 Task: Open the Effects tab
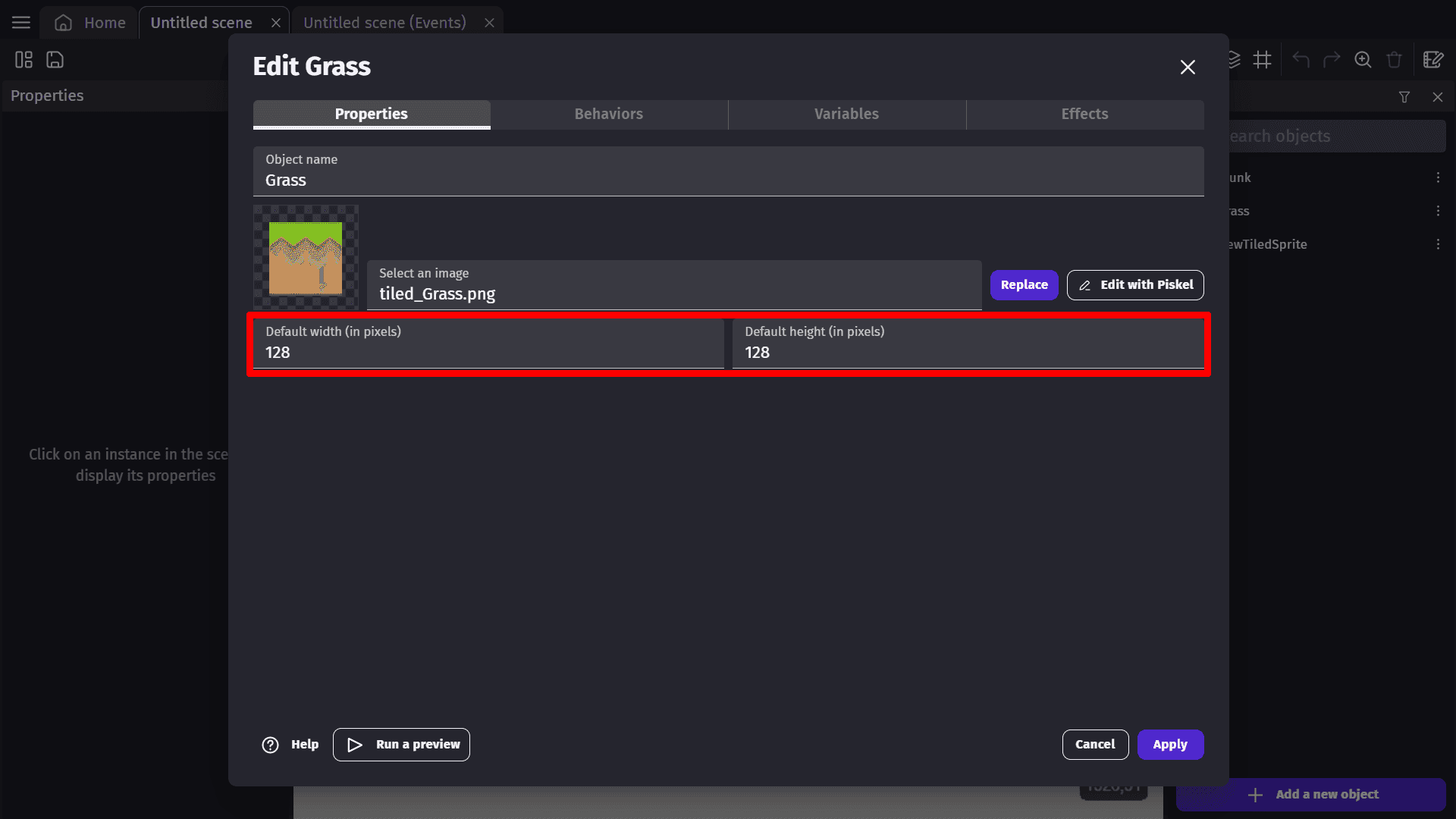[1084, 114]
